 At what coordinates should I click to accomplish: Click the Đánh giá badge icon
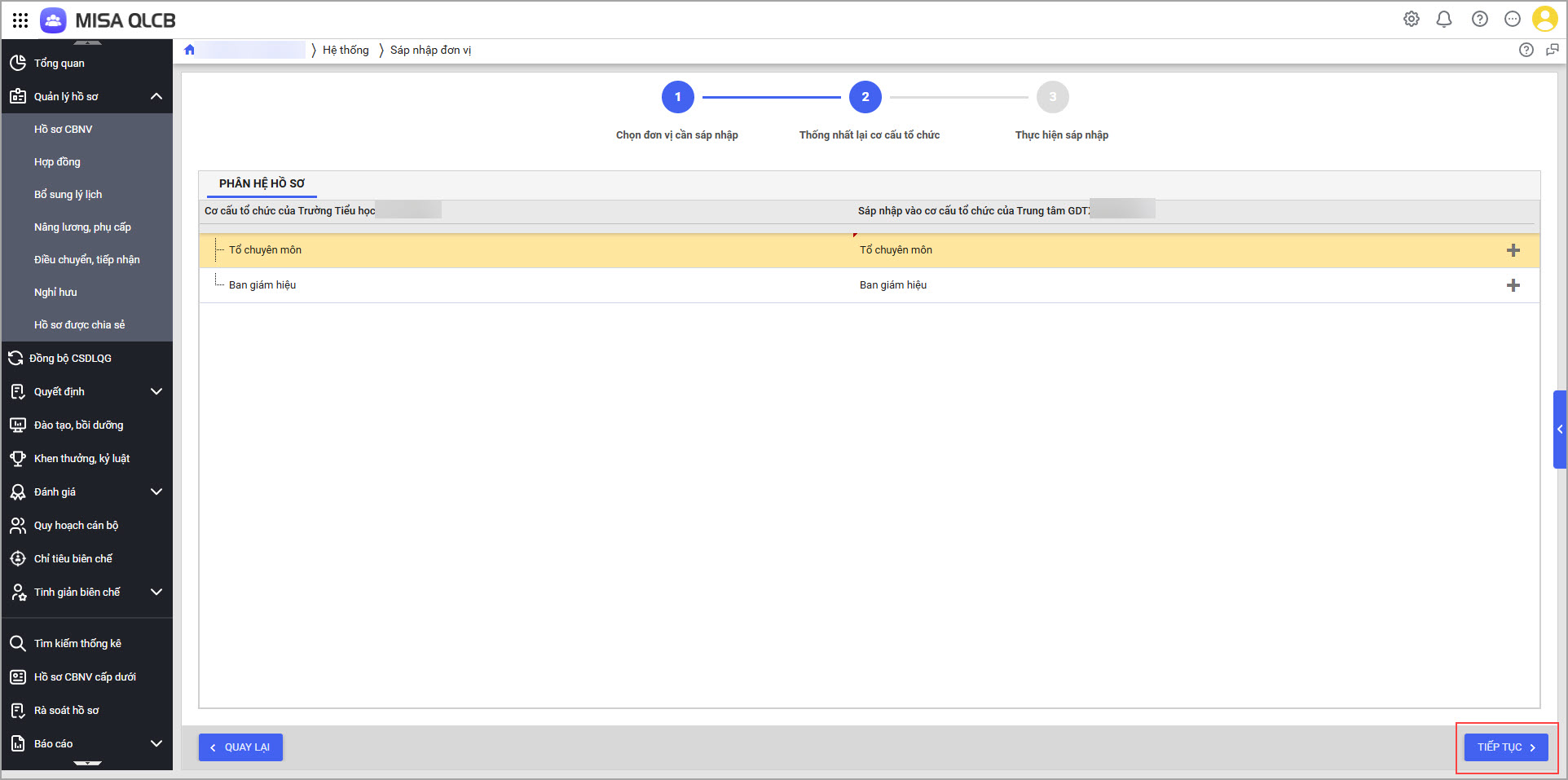point(18,491)
